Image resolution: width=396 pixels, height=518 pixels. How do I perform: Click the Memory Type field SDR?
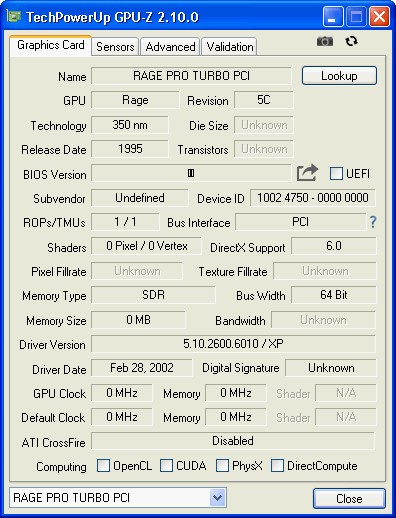click(153, 295)
